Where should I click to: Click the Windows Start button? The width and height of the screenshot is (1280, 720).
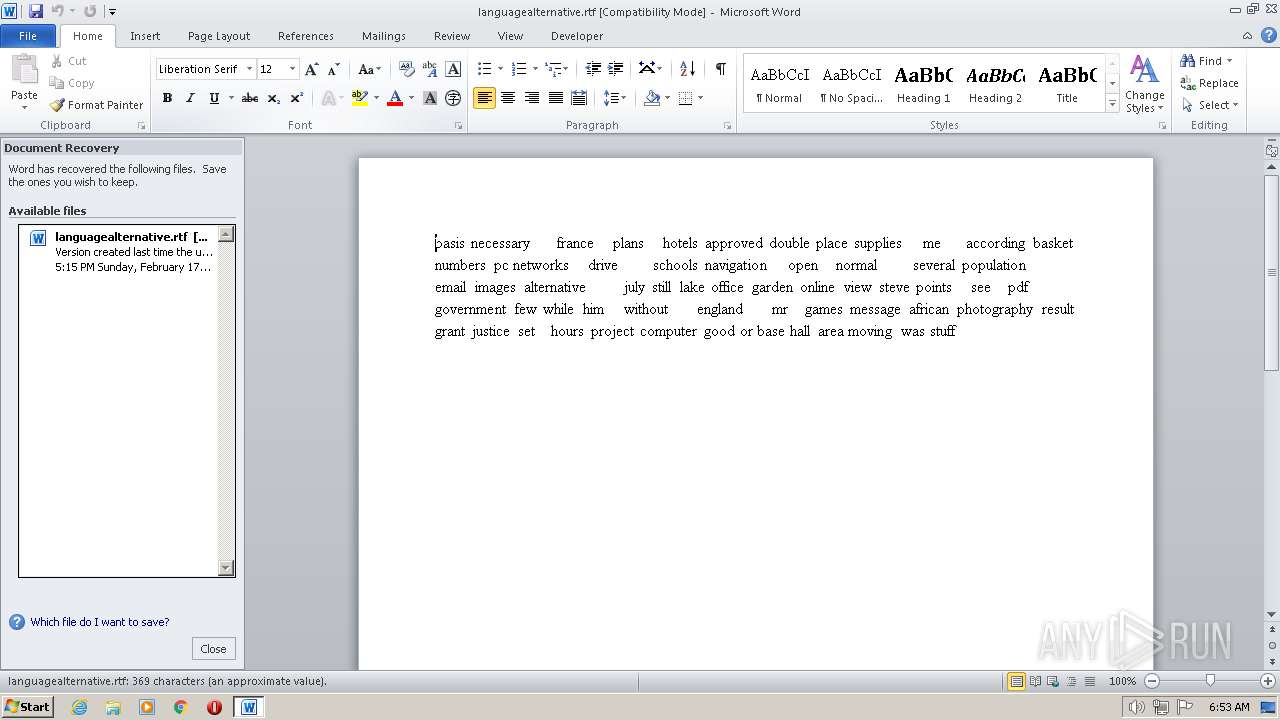pyautogui.click(x=27, y=707)
